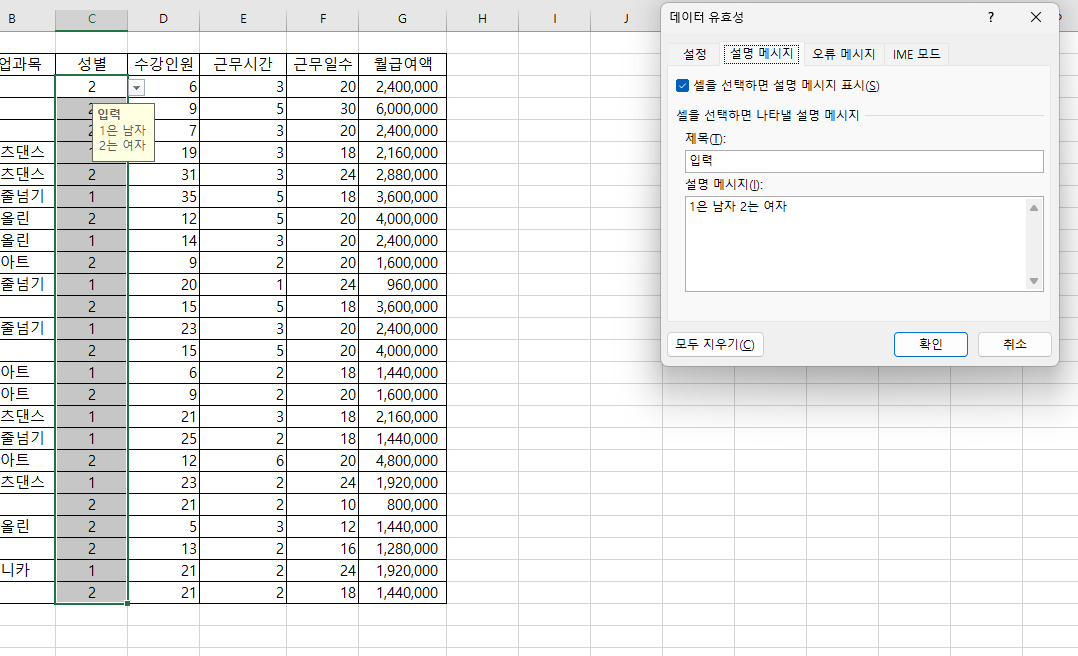Select column C header

pos(91,19)
